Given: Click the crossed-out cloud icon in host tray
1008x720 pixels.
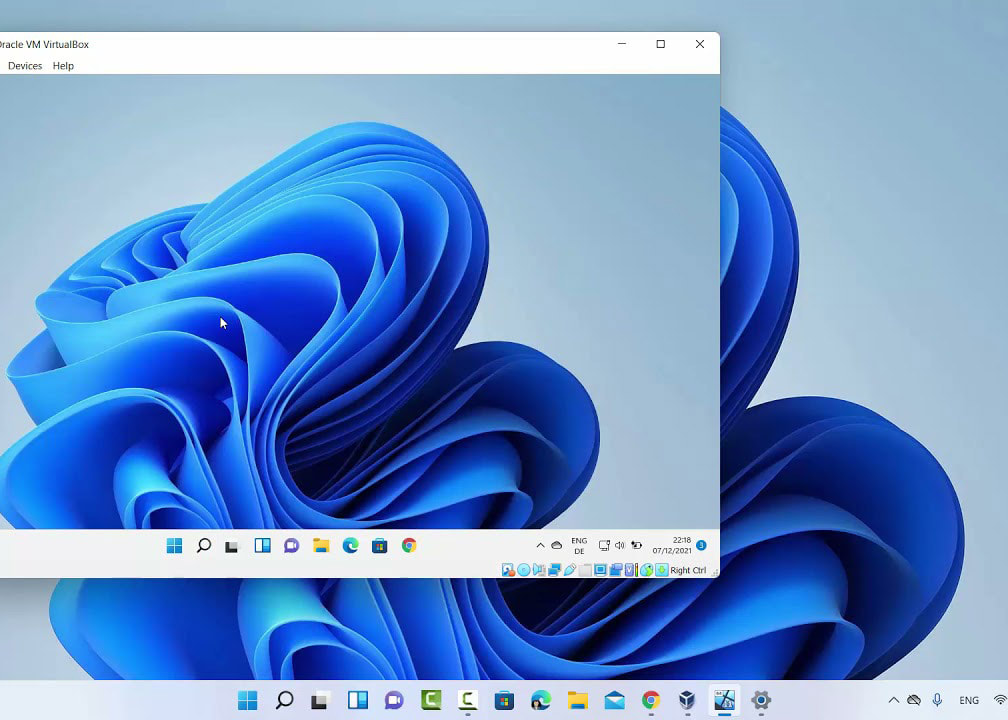Looking at the screenshot, I should (914, 700).
